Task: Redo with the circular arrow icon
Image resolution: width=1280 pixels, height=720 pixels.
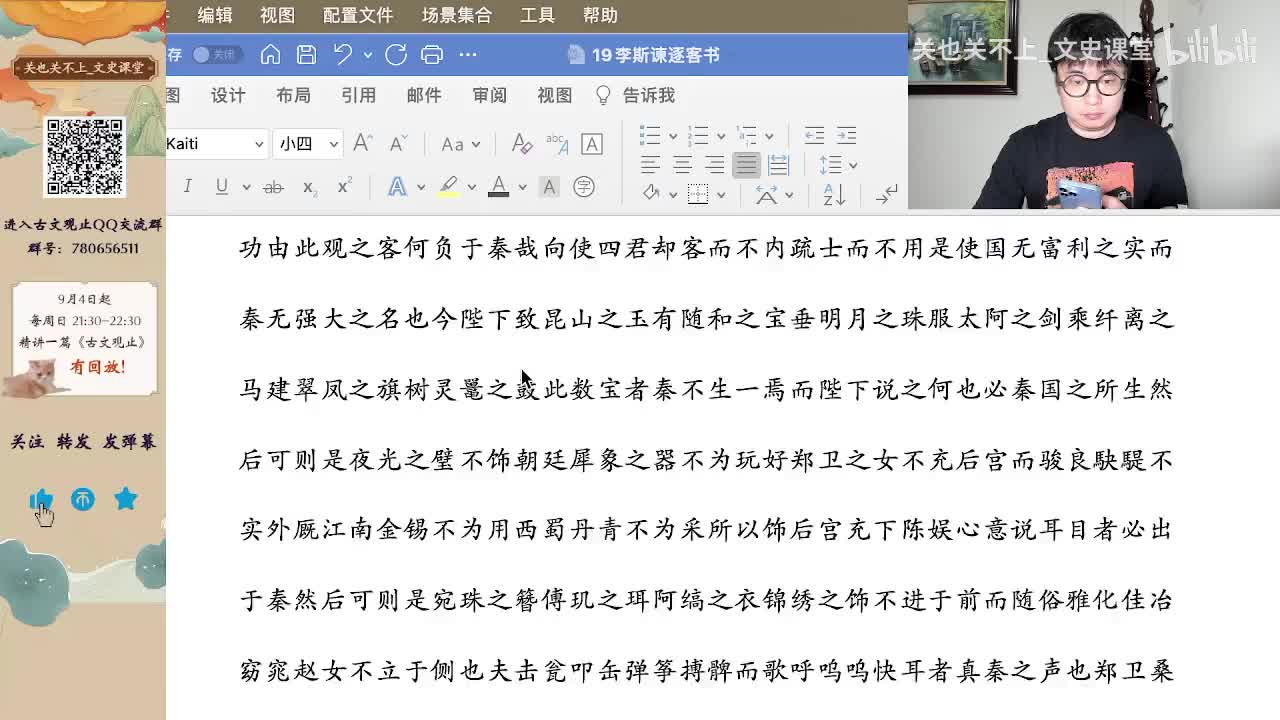Action: [x=396, y=54]
